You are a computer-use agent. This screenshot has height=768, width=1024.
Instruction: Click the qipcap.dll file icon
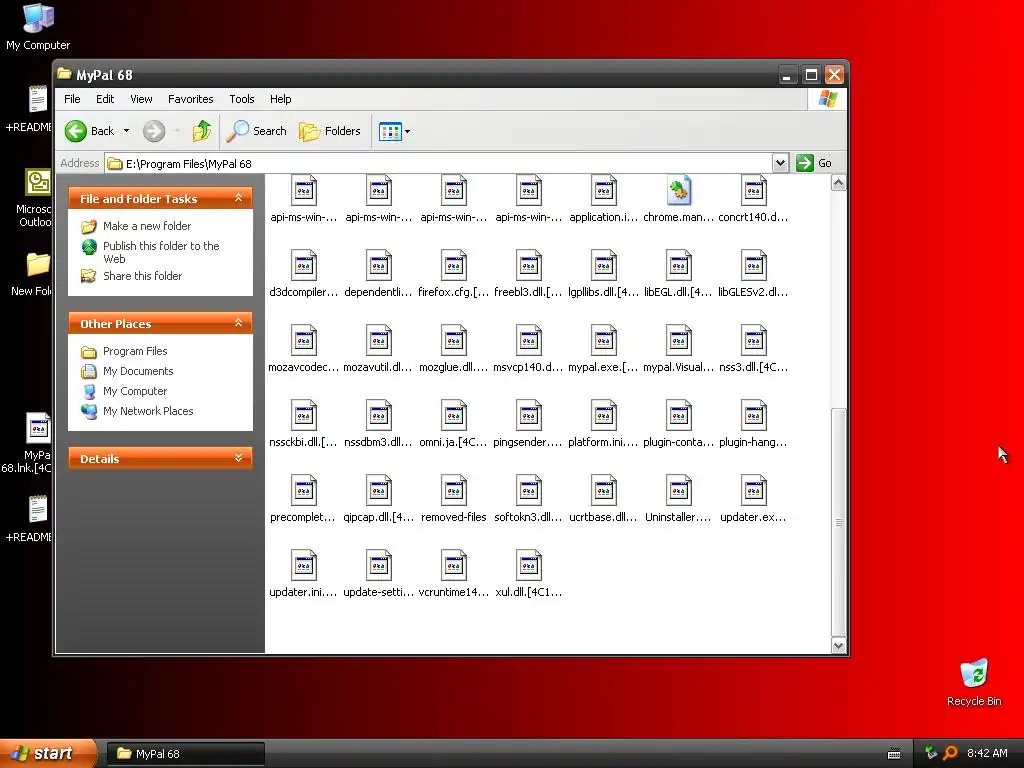click(379, 491)
